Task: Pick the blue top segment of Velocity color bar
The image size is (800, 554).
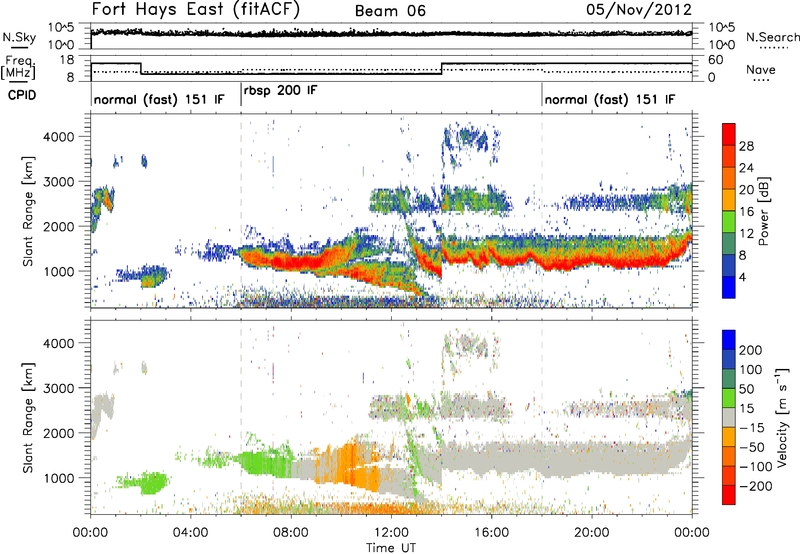Action: pyautogui.click(x=729, y=340)
